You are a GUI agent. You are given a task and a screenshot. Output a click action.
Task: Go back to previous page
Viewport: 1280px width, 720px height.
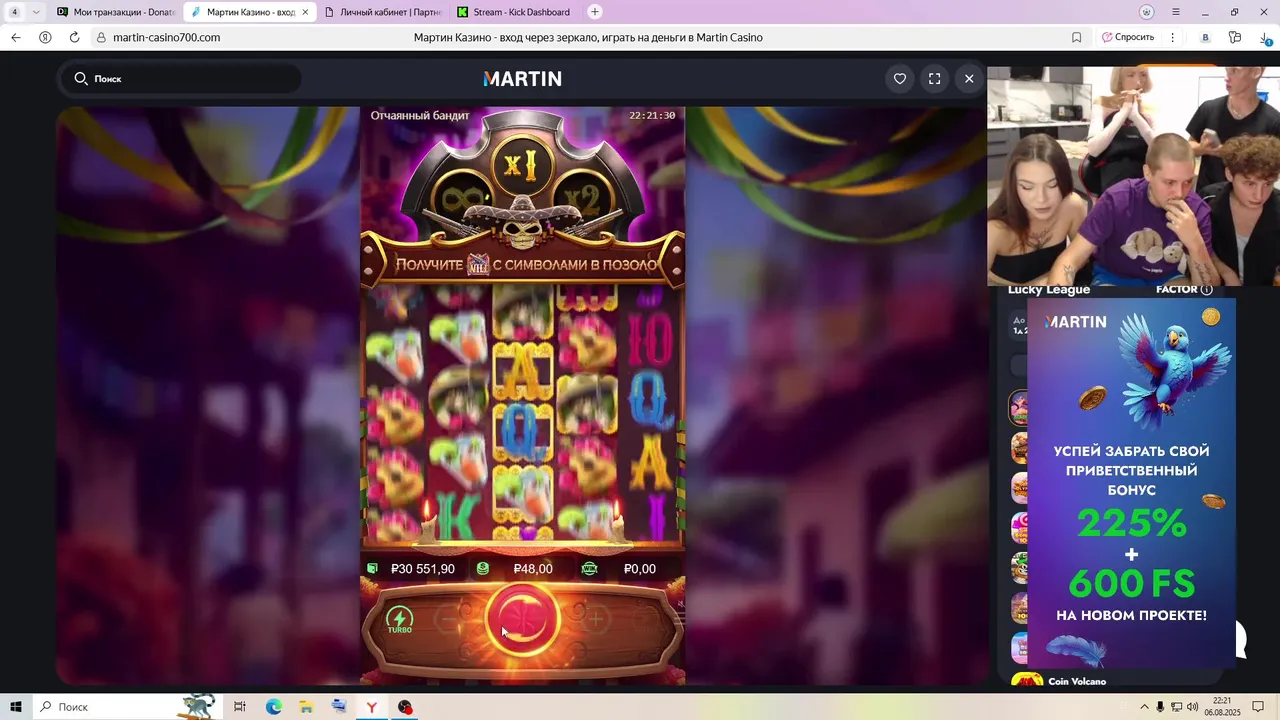pos(16,37)
